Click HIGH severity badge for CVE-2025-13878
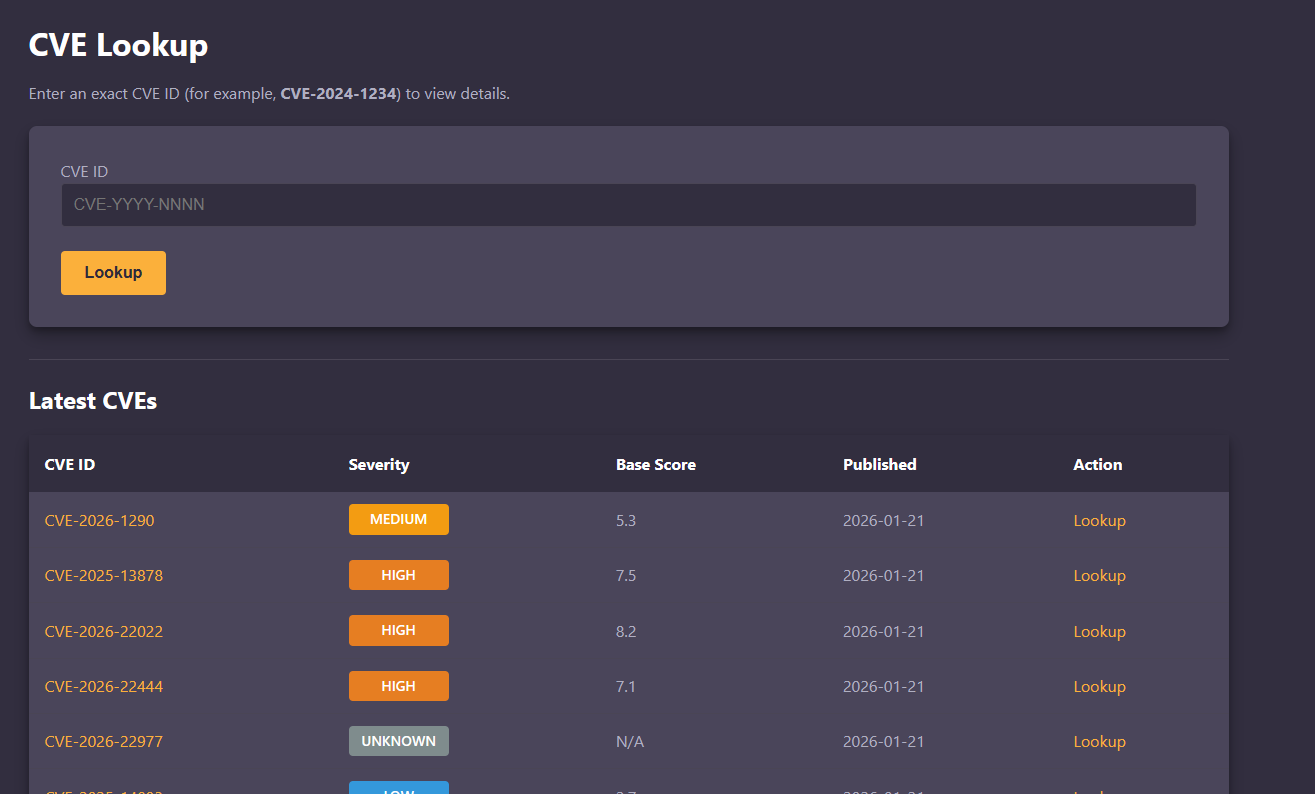This screenshot has height=794, width=1315. click(398, 575)
